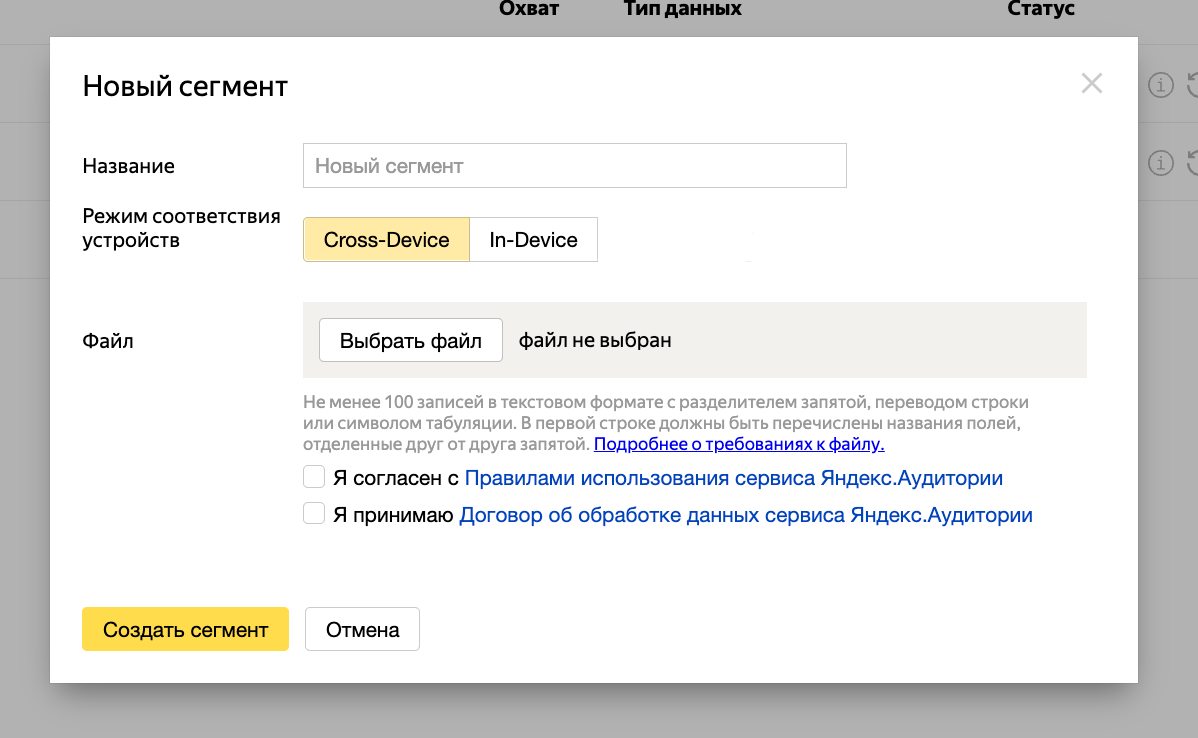The image size is (1198, 738).
Task: Click the refresh arrow icon in the first row
Action: click(x=1193, y=85)
